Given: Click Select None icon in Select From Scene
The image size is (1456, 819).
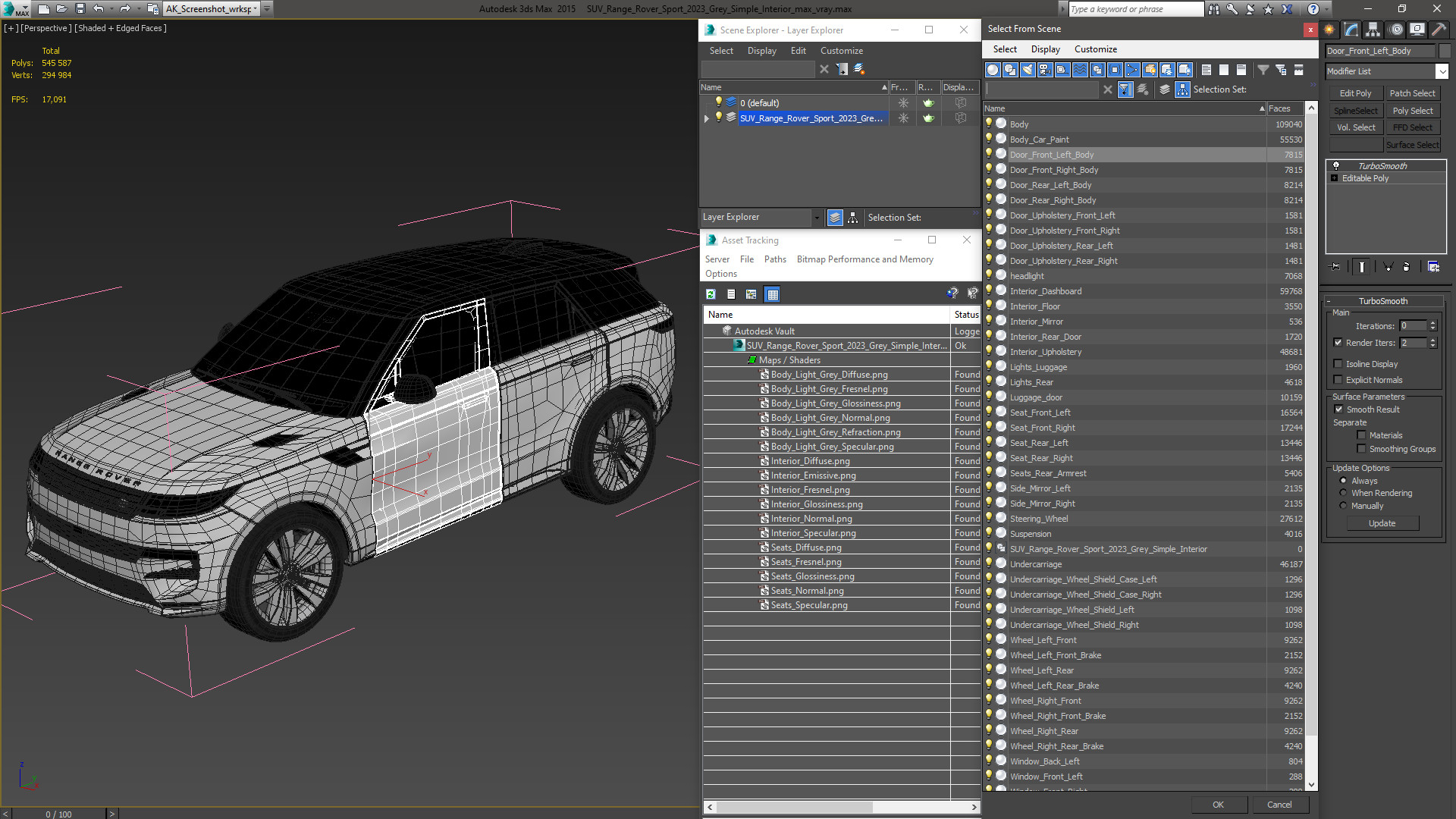Looking at the screenshot, I should (x=1224, y=70).
